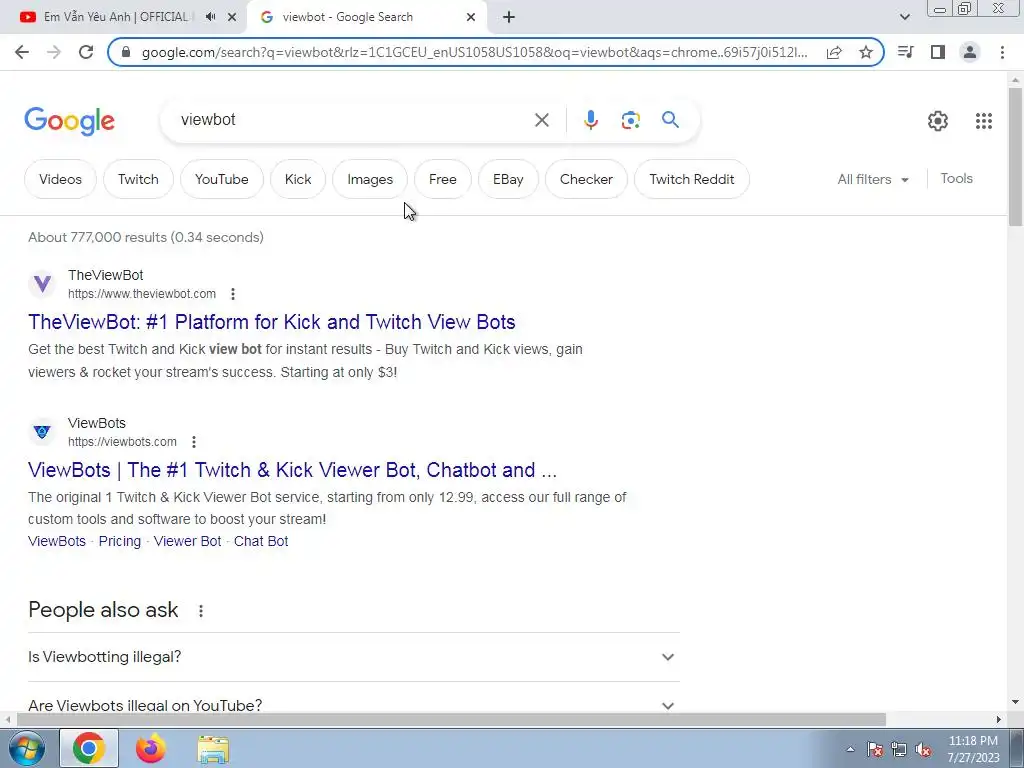1024x768 pixels.
Task: Show hidden tray icons
Action: pos(850,749)
